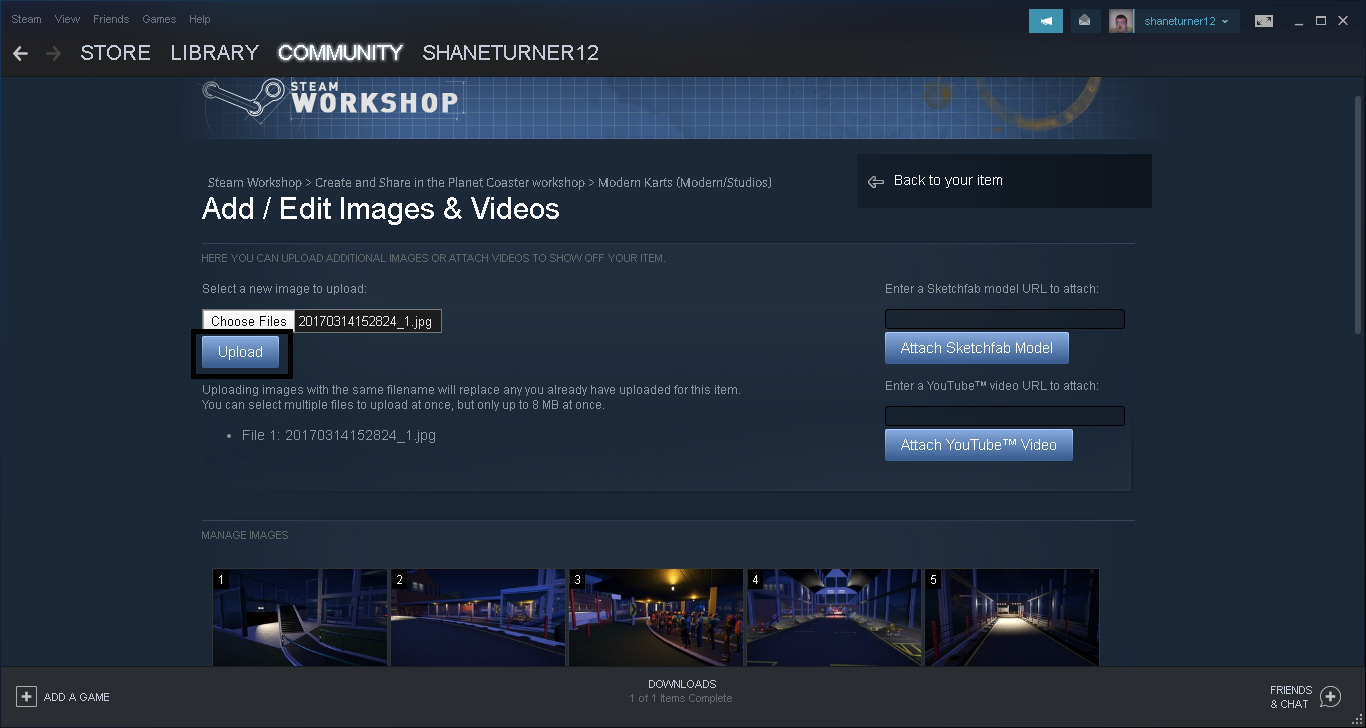
Task: Click the File 1 list entry
Action: (x=339, y=436)
